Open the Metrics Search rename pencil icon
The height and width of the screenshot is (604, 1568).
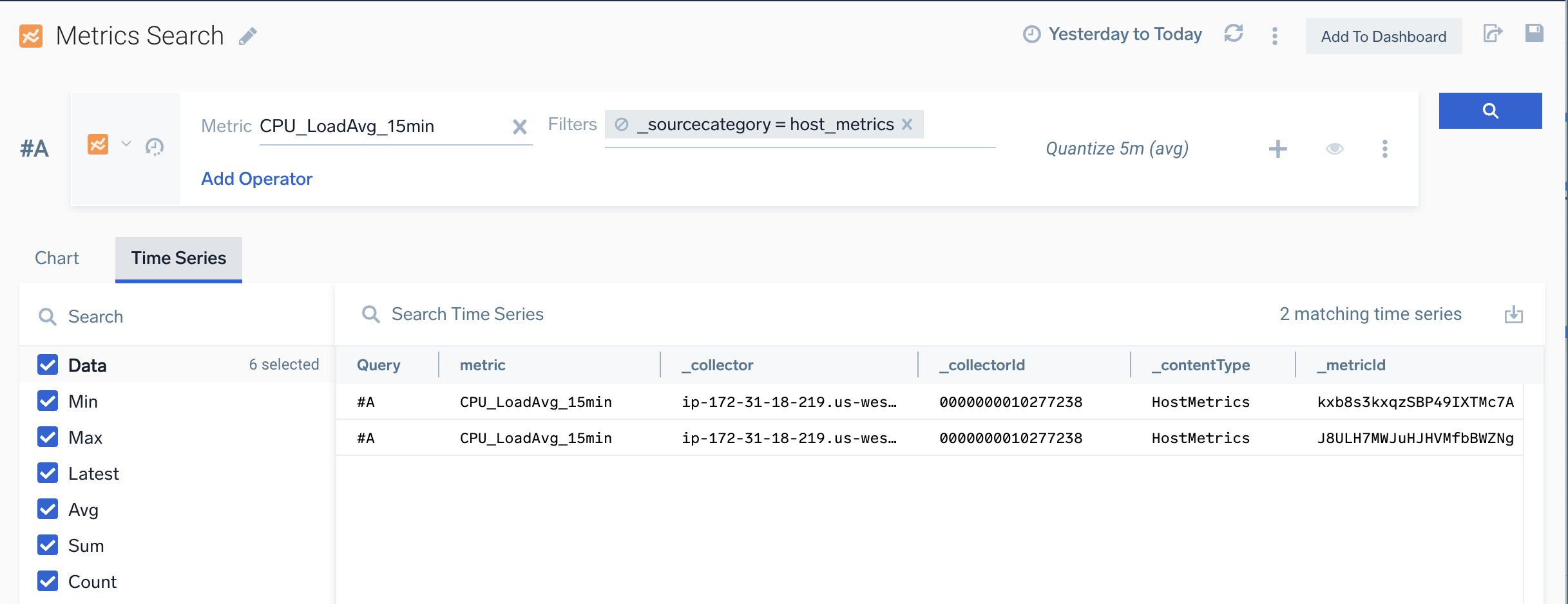[247, 37]
